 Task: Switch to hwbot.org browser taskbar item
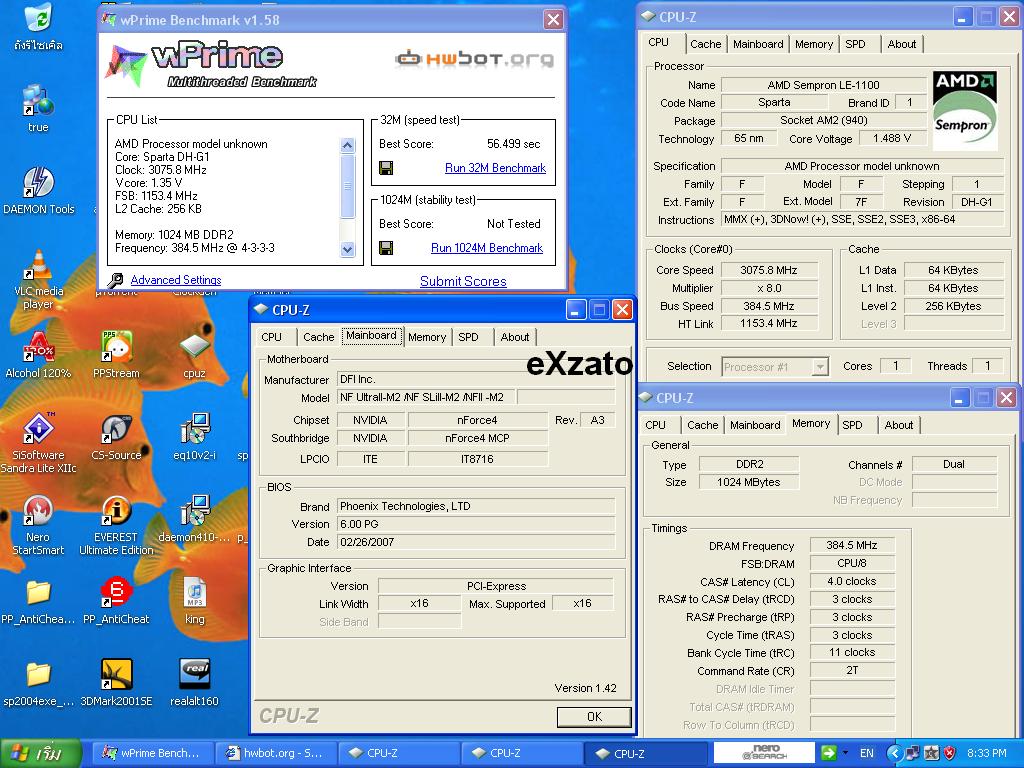pos(274,753)
